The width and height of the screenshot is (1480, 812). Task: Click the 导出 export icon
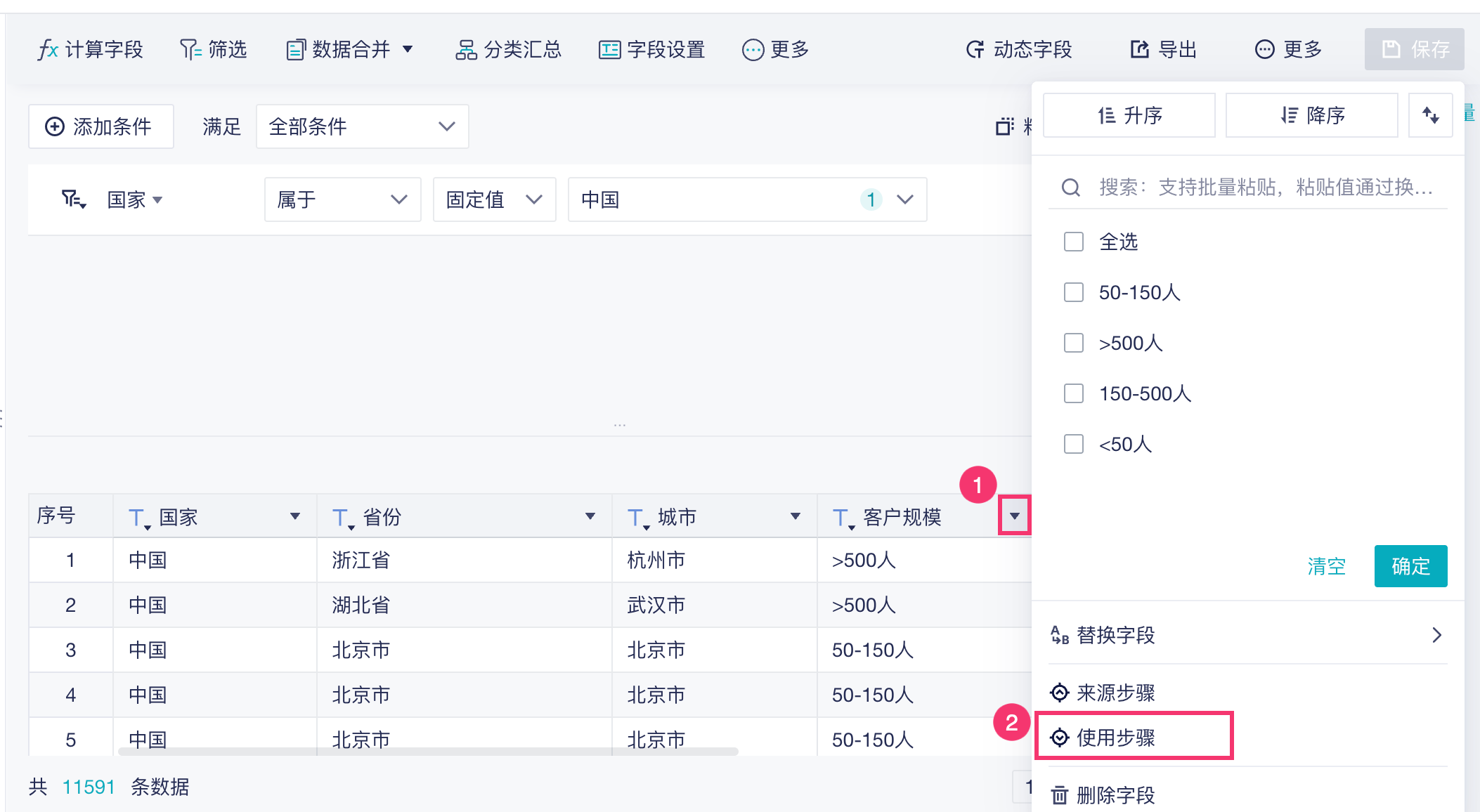click(1139, 50)
